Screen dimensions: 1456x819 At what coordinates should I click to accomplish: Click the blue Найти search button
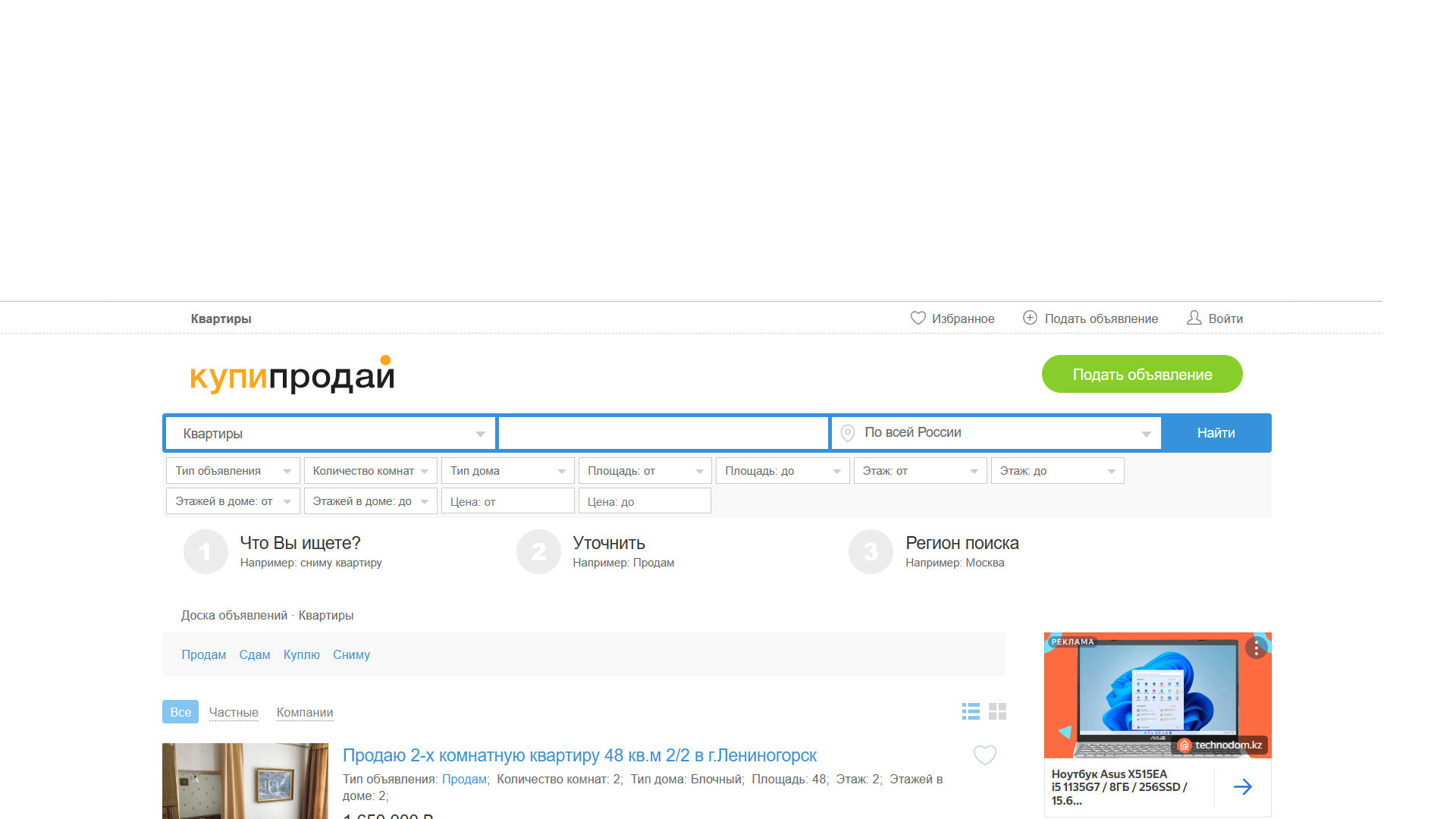click(1216, 433)
